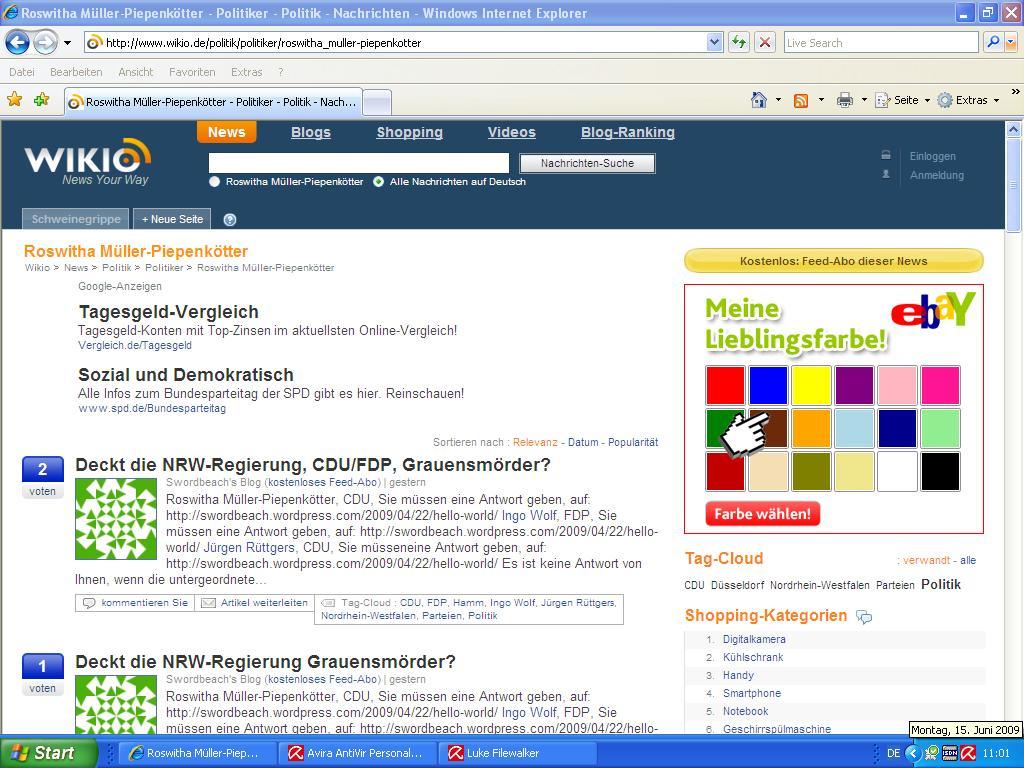Go back with the browser Back arrow
Viewport: 1024px width, 768px height.
click(x=18, y=43)
